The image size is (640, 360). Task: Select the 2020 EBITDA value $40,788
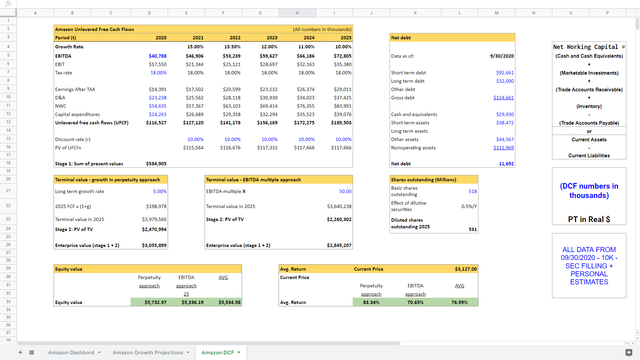tap(158, 56)
